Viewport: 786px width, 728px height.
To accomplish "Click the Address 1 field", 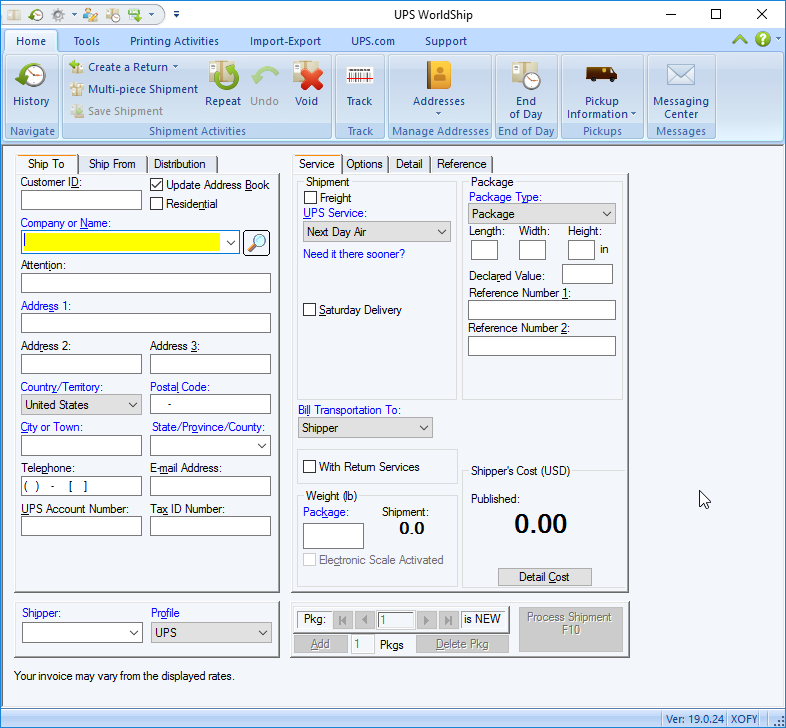I will [146, 323].
